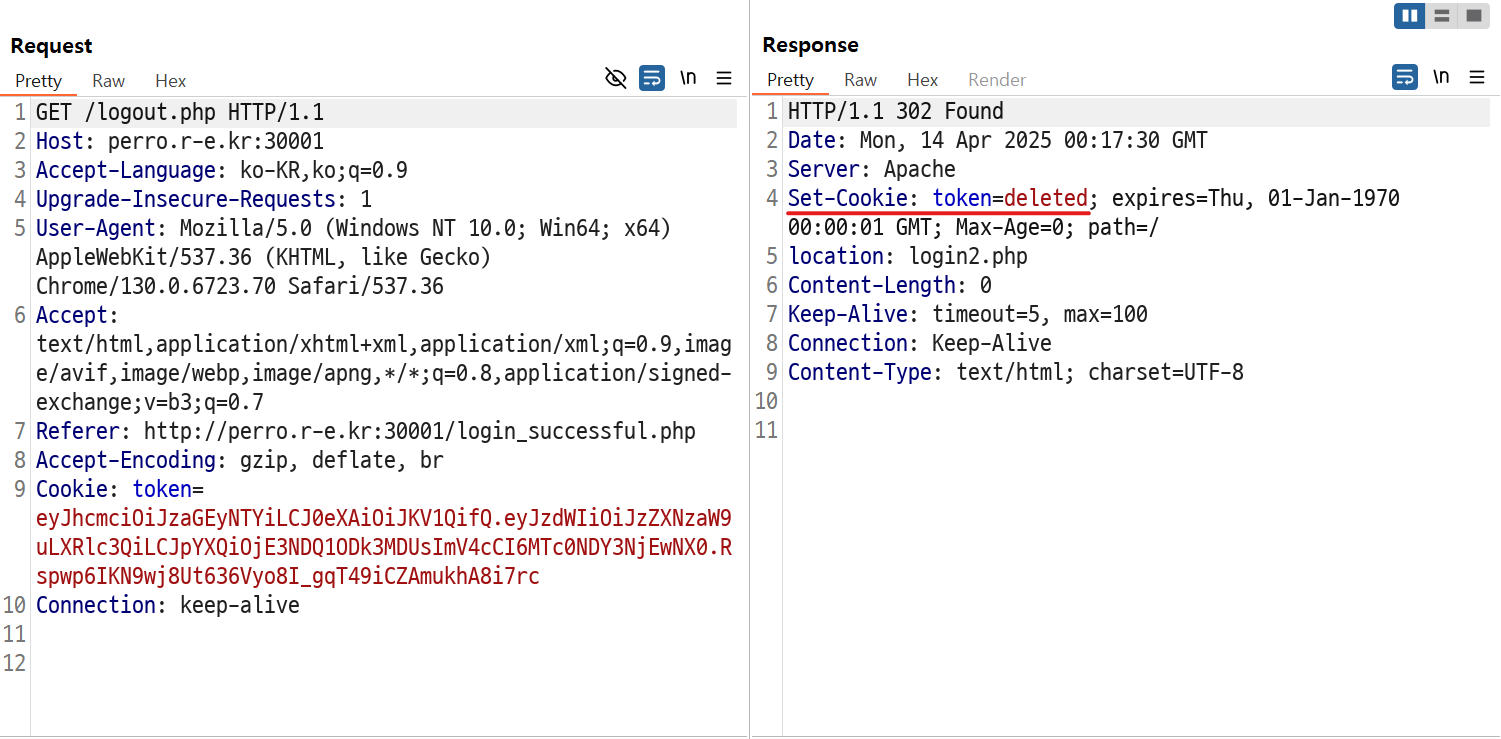Select the side-by-side split layout icon

1410,16
